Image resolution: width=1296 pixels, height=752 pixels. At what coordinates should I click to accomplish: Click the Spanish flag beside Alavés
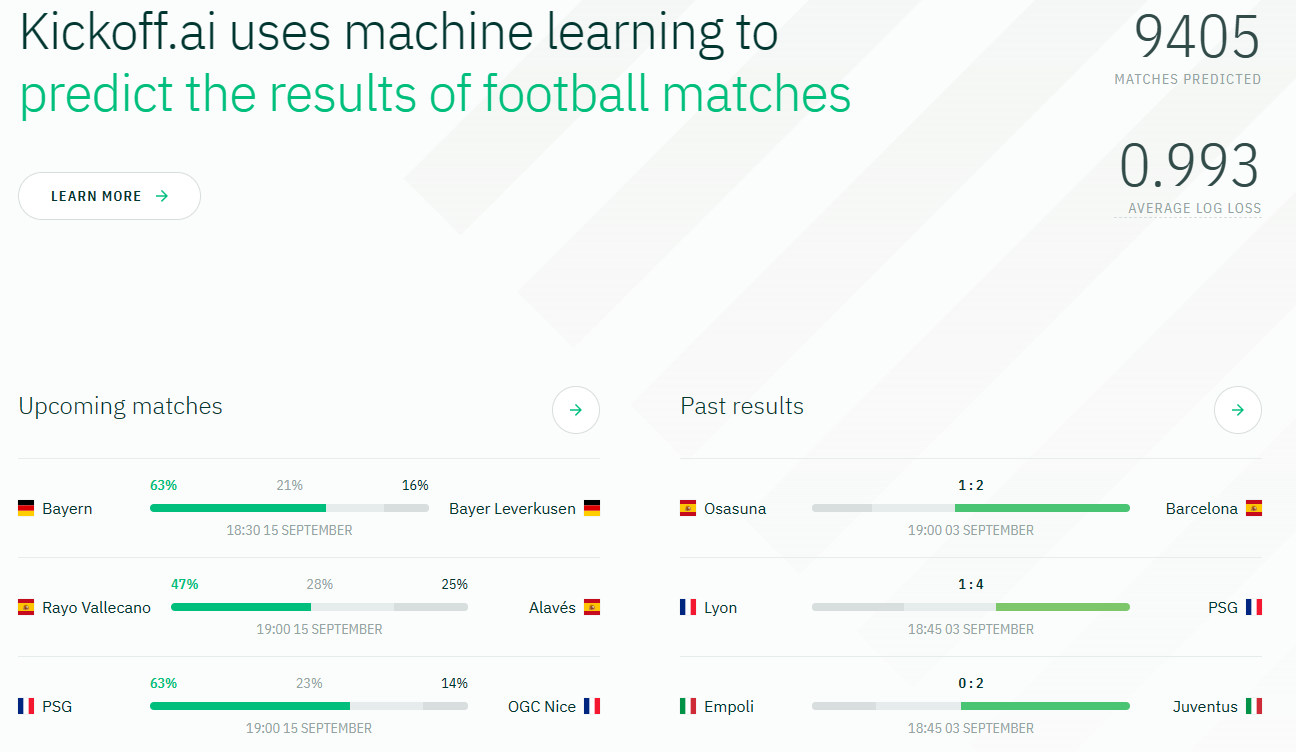pos(592,606)
